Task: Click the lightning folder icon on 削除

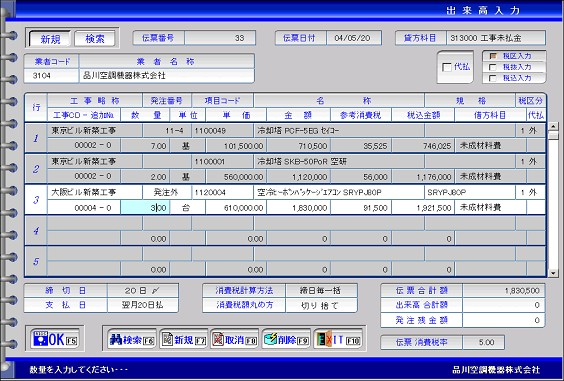Action: coord(270,339)
